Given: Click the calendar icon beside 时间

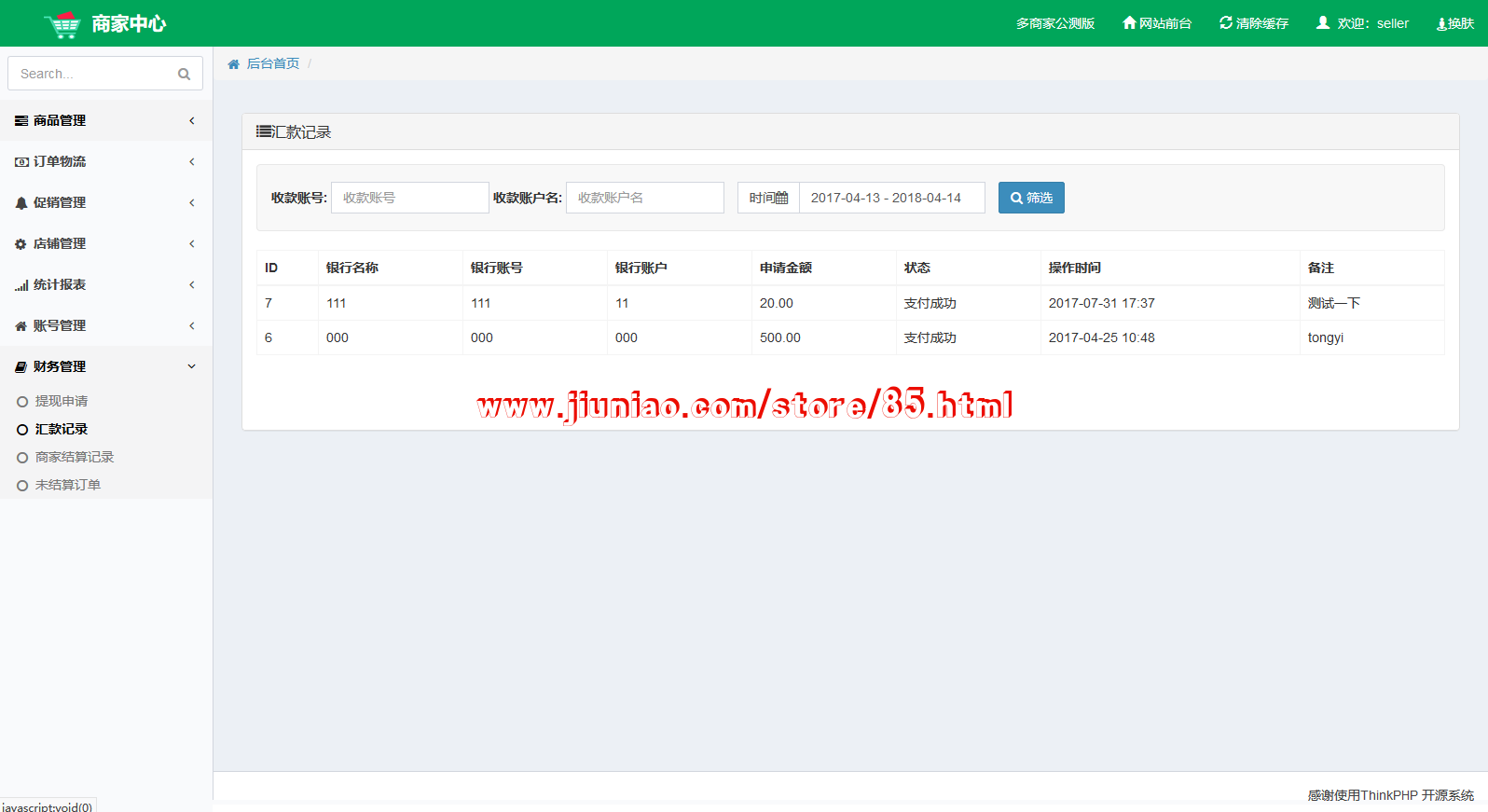Looking at the screenshot, I should 781,198.
